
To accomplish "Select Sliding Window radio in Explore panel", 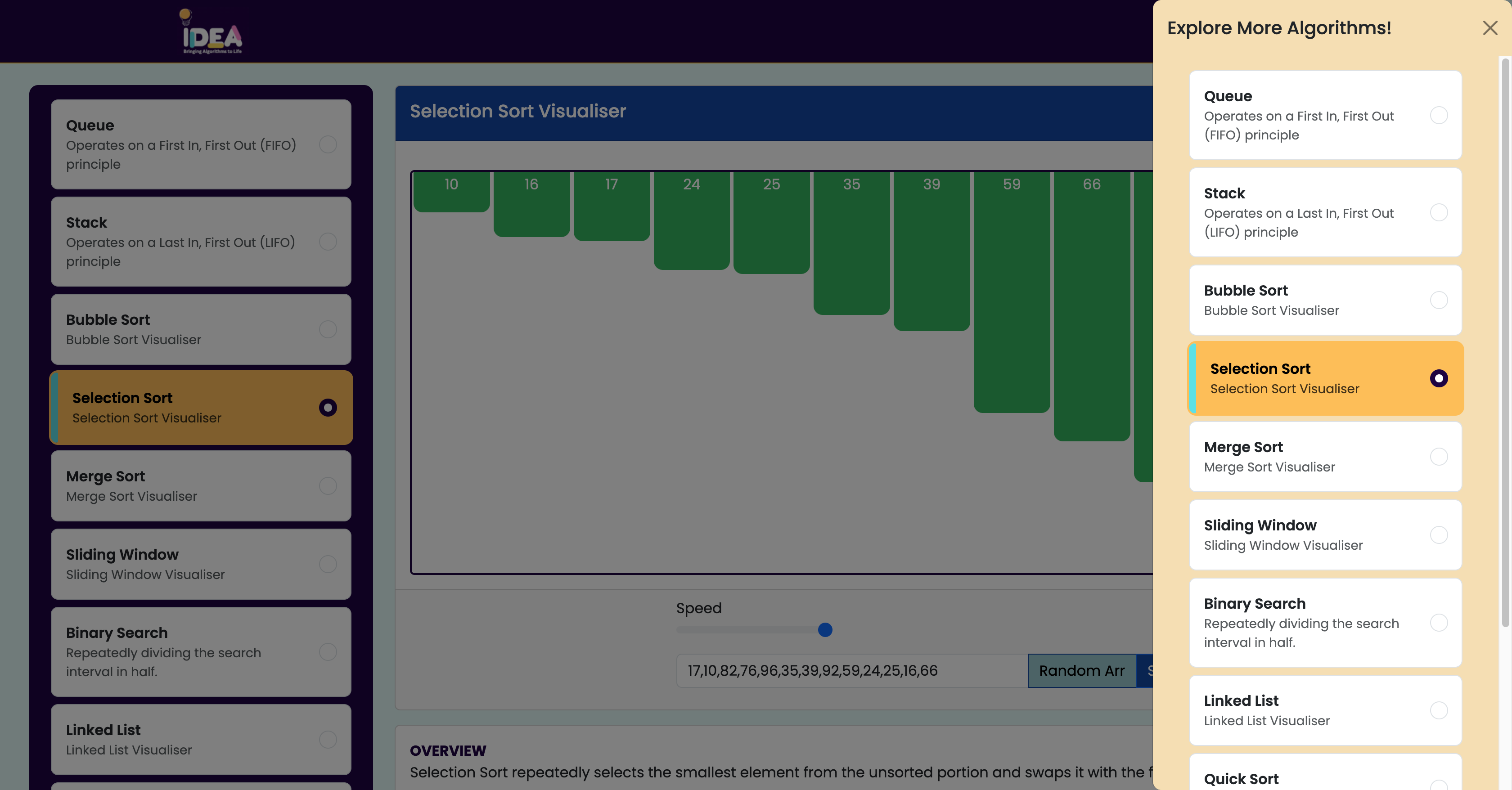I will (1439, 534).
